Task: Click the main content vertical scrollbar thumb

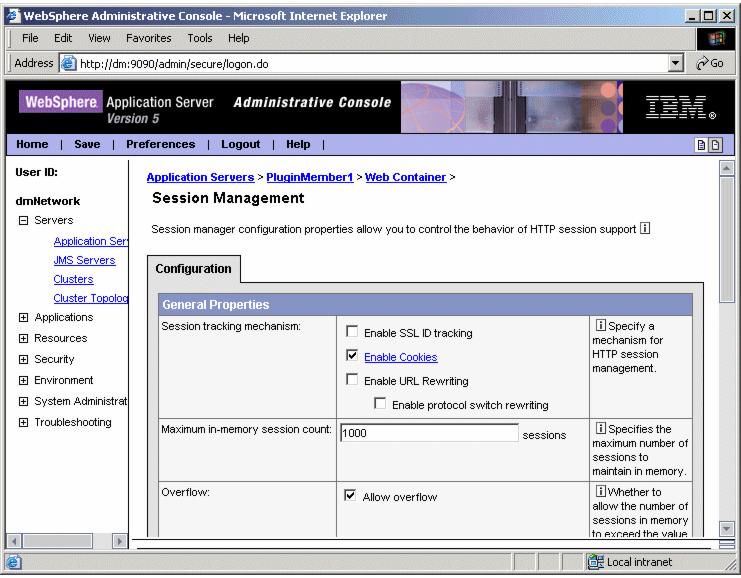Action: pos(726,240)
